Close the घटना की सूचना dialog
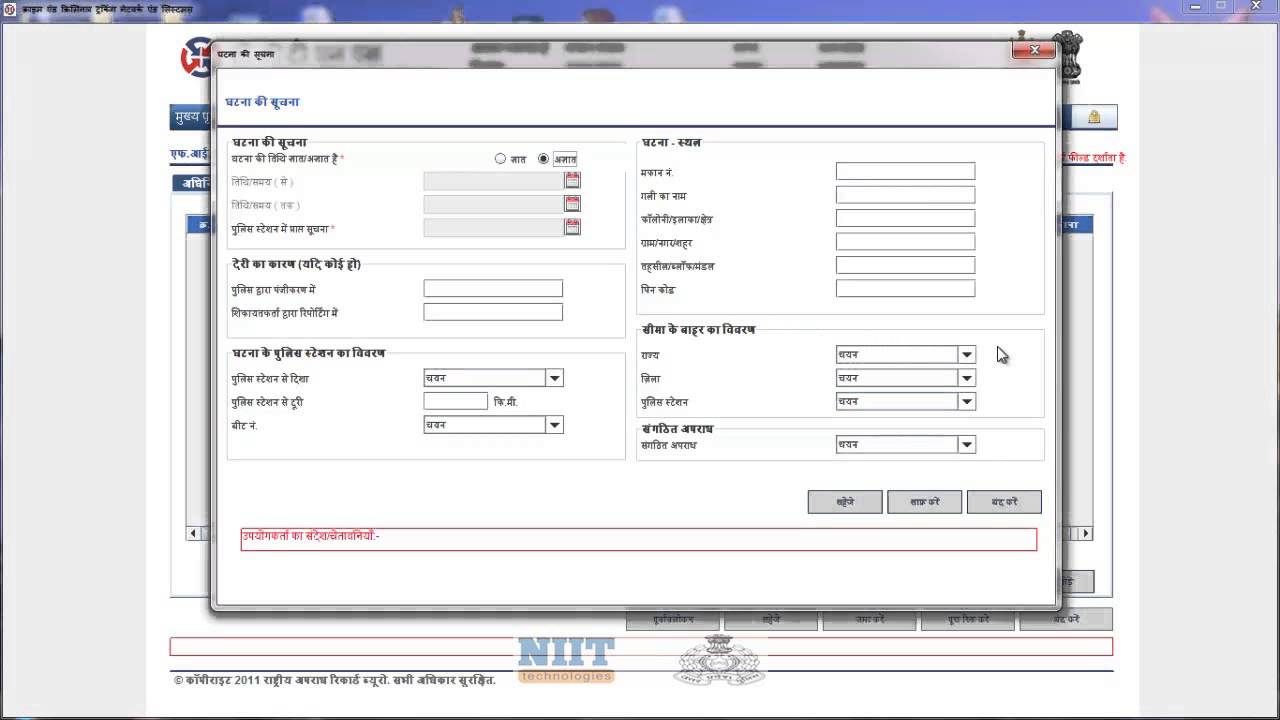1280x720 pixels. tap(1034, 50)
